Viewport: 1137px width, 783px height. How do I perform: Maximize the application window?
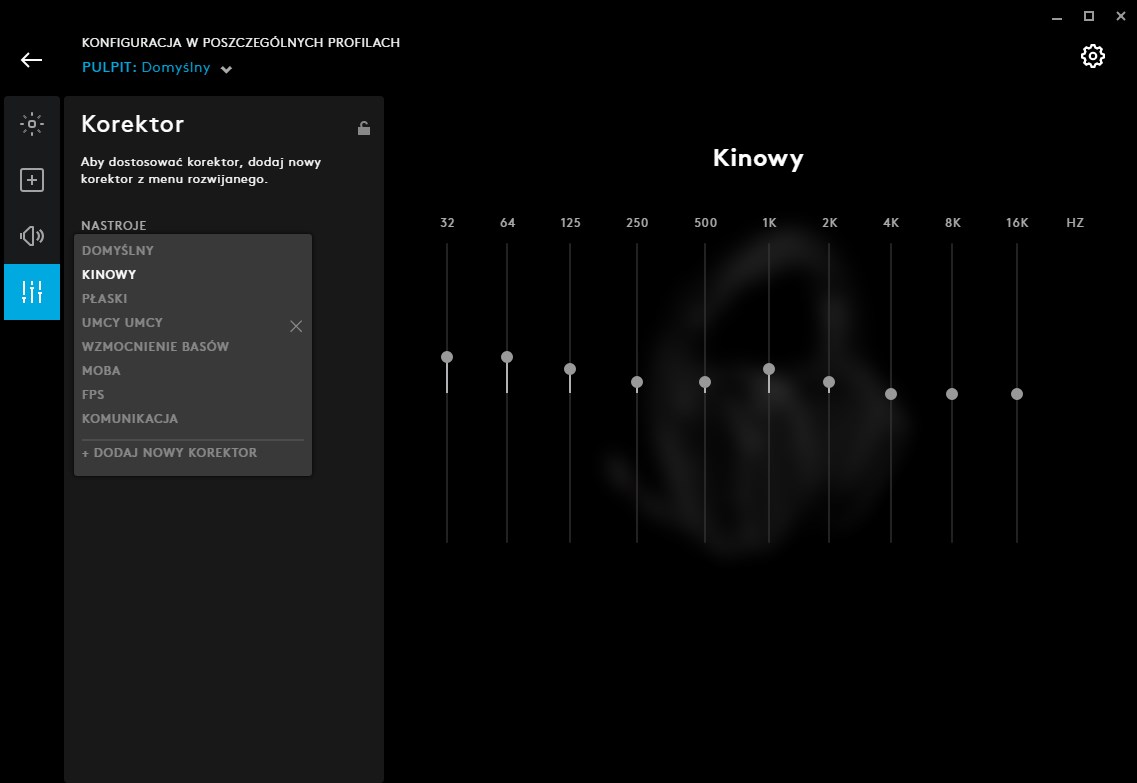(x=1089, y=16)
